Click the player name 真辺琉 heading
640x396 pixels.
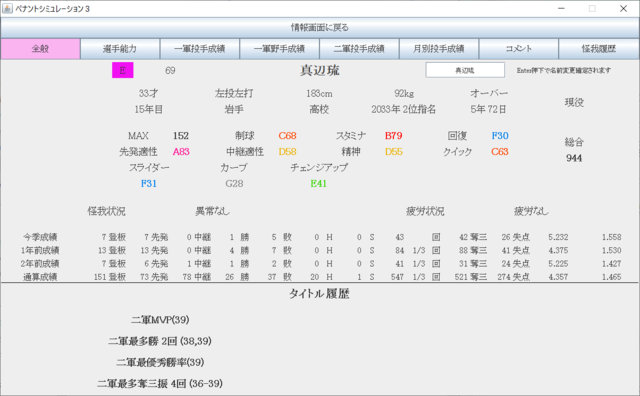[x=320, y=70]
